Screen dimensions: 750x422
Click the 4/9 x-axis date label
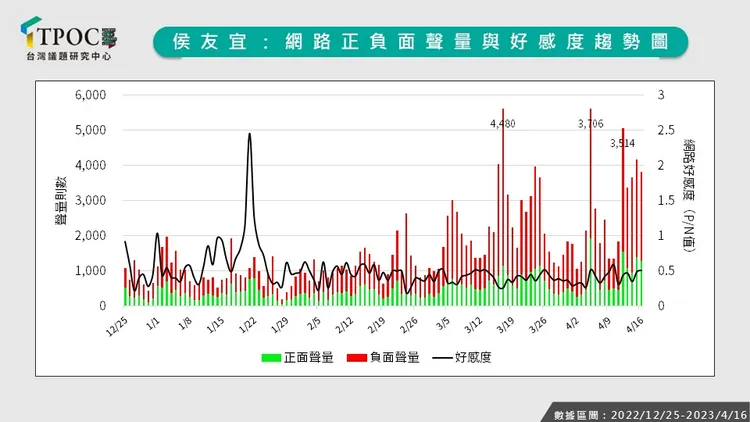(604, 324)
